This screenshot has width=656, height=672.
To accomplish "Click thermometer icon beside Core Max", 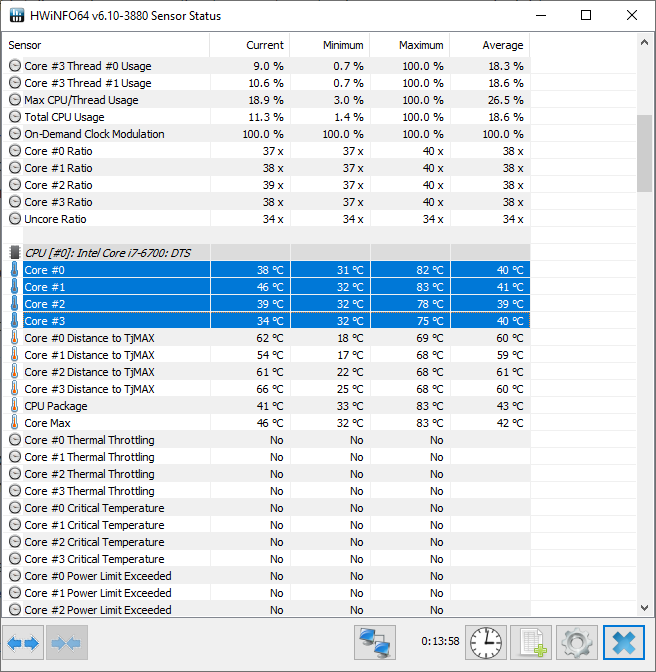I will click(15, 423).
